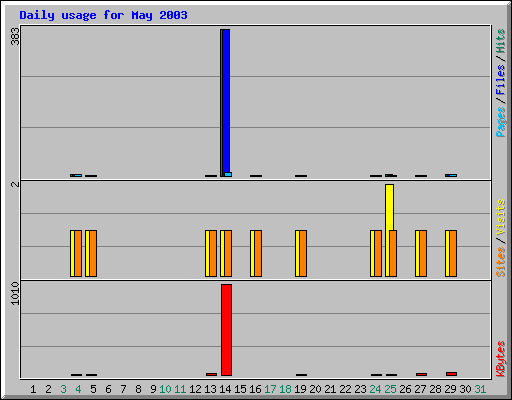The image size is (512, 400).
Task: Click day label 26 on the x-axis
Action: [x=405, y=389]
